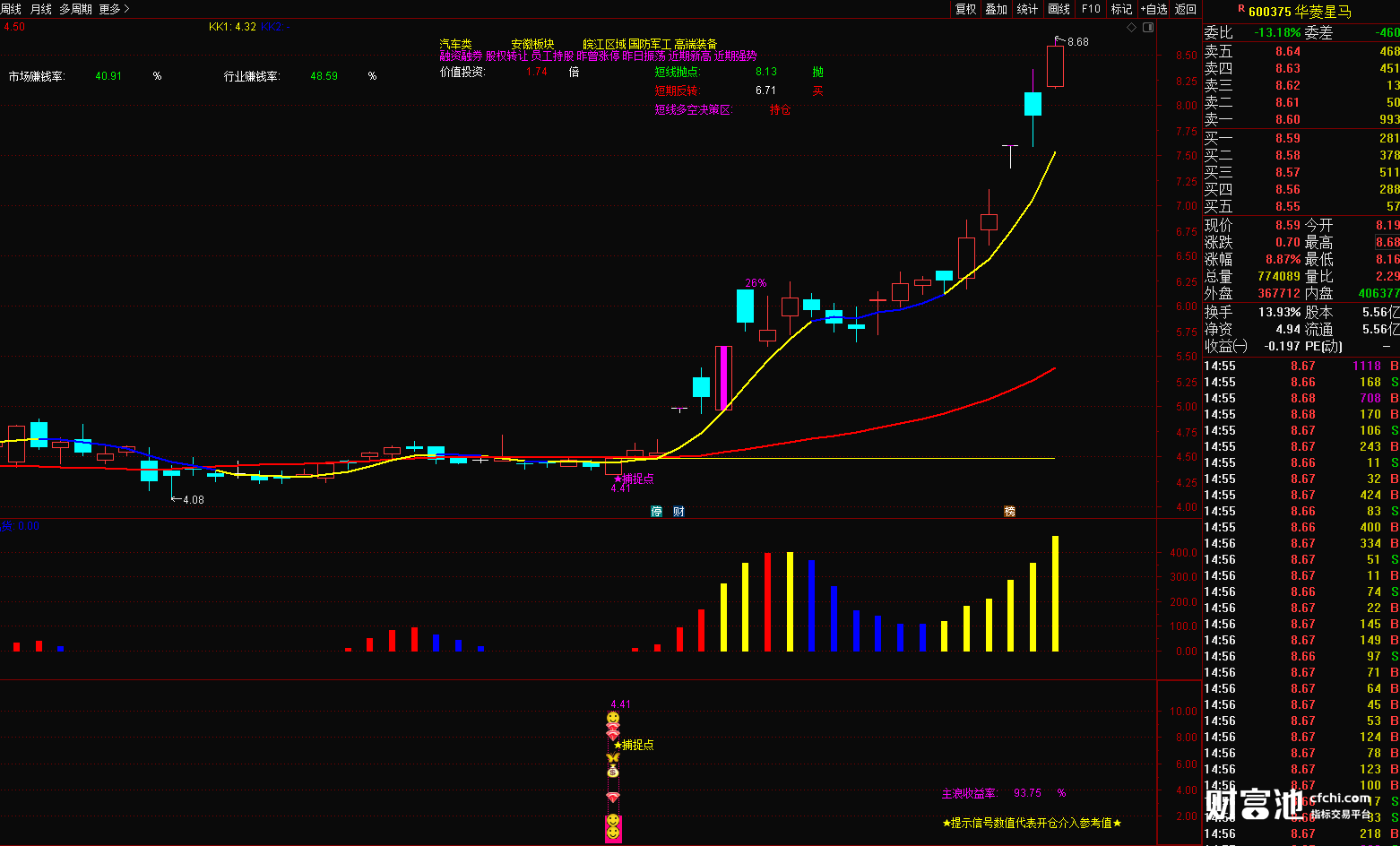Click the 现价 8.59 current price
The width and height of the screenshot is (1400, 846).
1288,226
